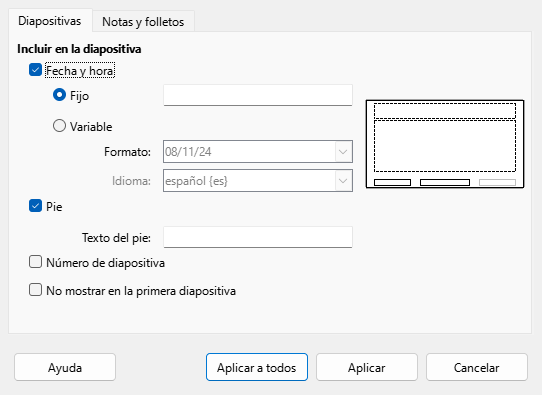Click the slide layout preview thumbnail
Image resolution: width=542 pixels, height=395 pixels.
tap(445, 144)
